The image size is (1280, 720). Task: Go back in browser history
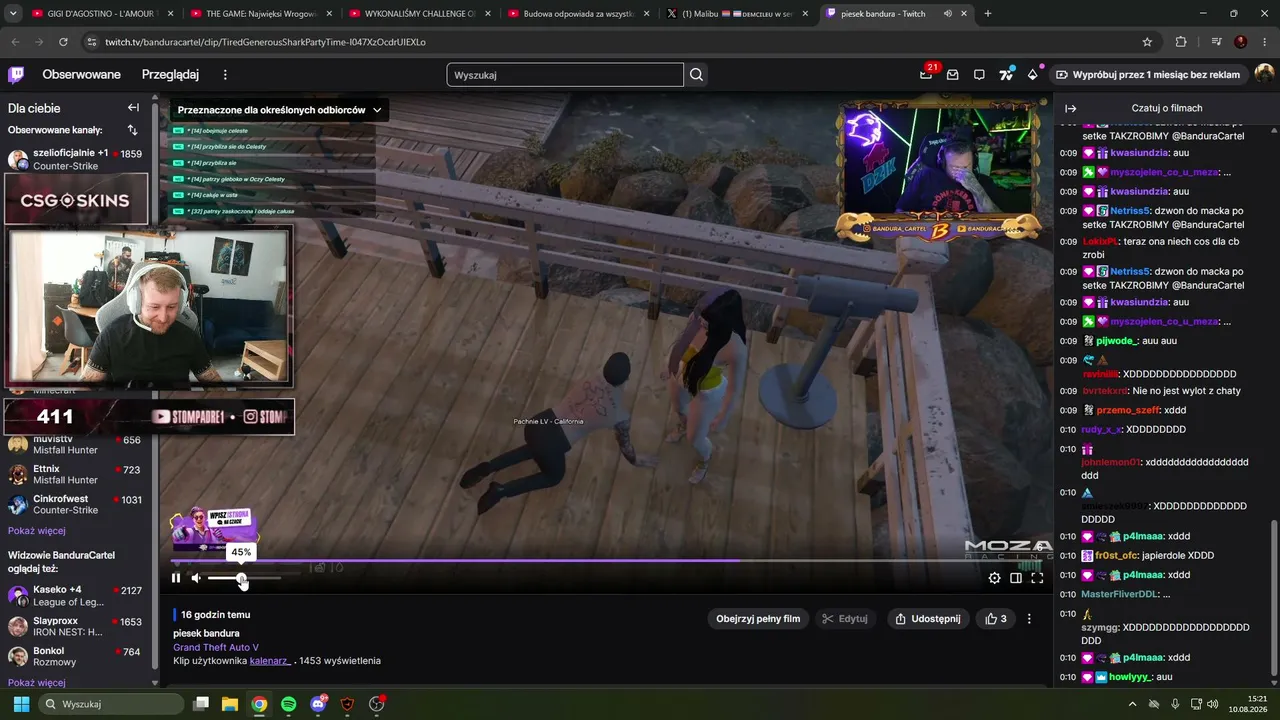15,42
